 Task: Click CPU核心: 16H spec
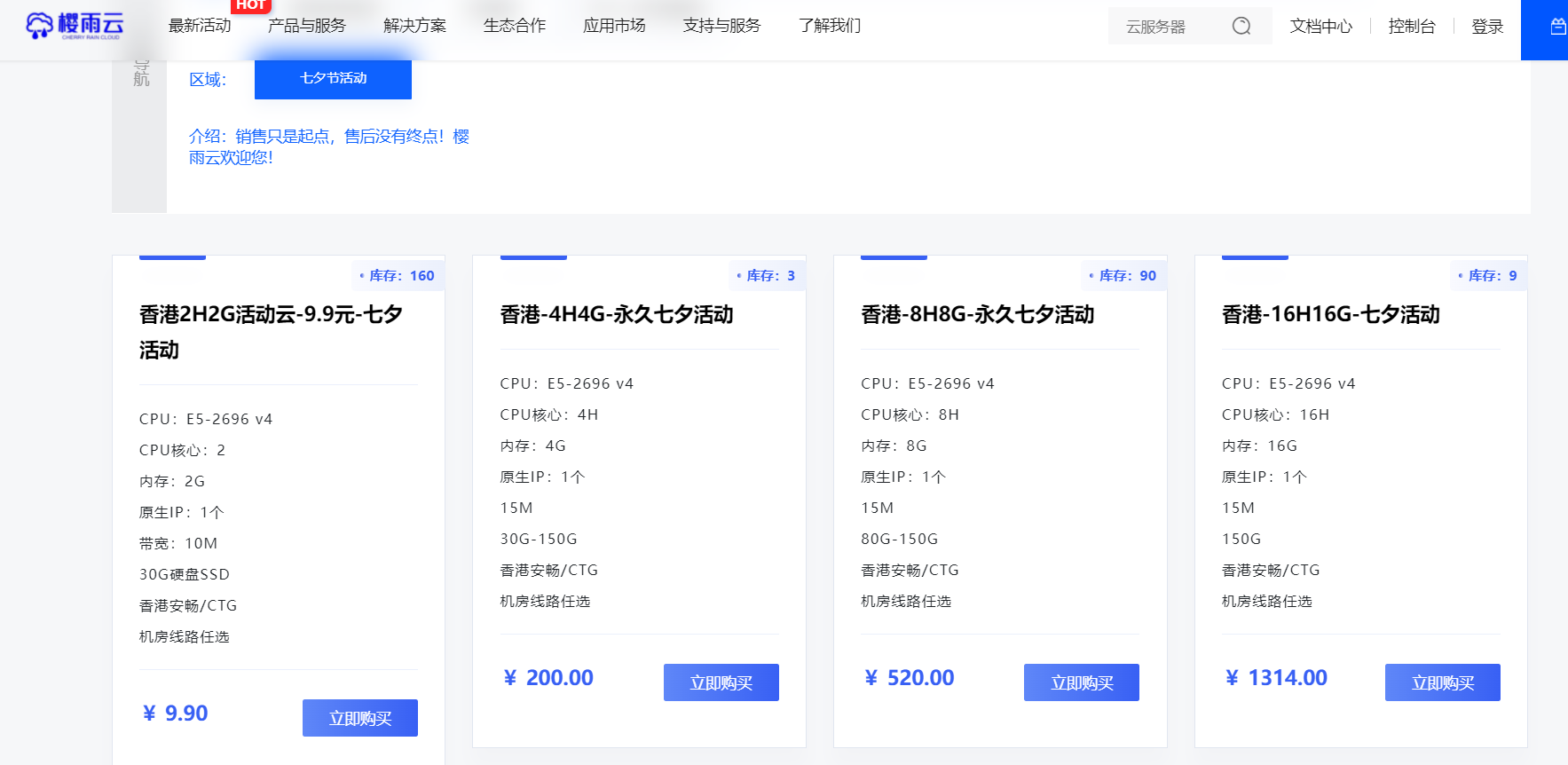[x=1276, y=414]
